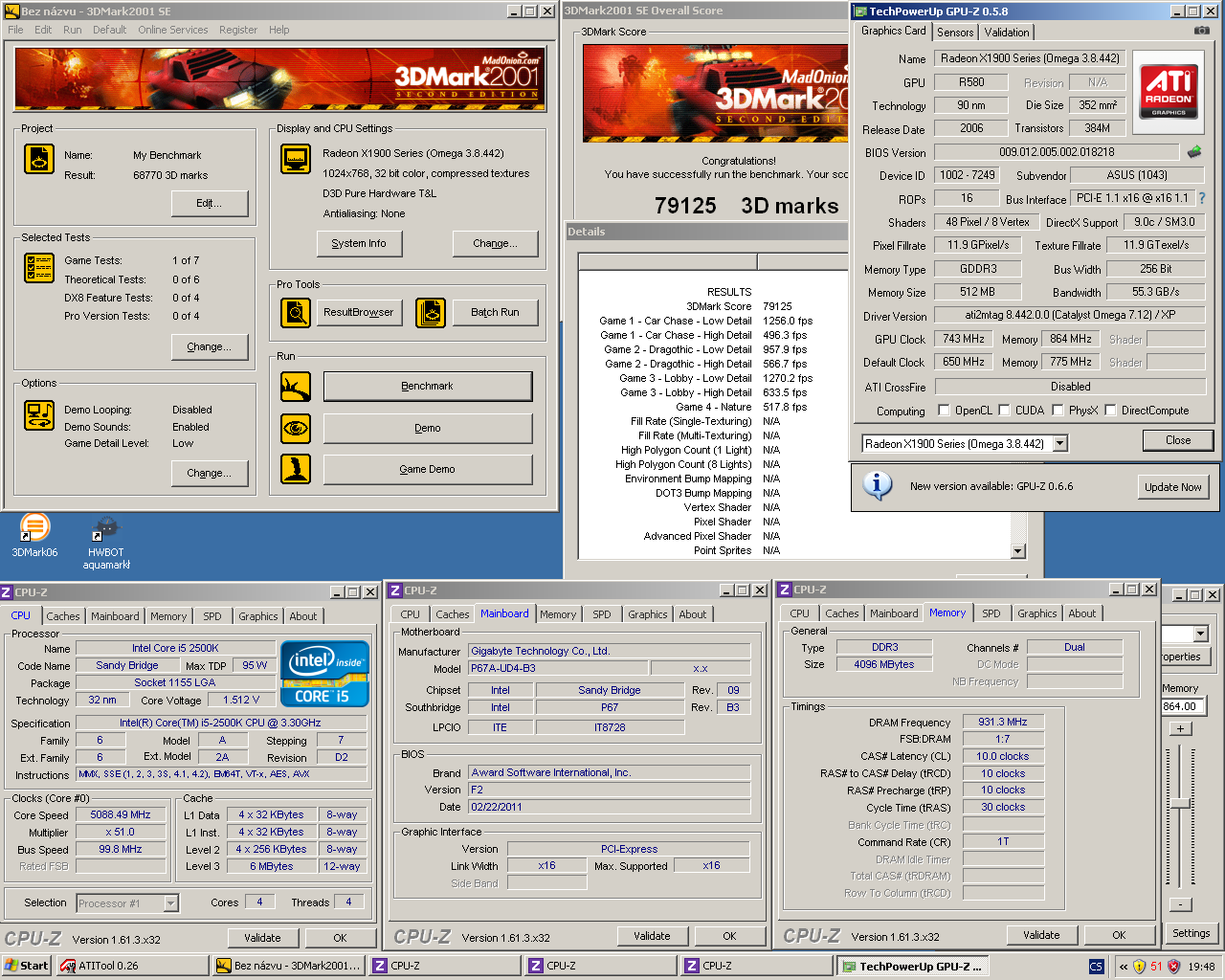Open the graphics card selection dropdown in GPU-Z
Viewport: 1225px width, 980px height.
click(x=1059, y=443)
